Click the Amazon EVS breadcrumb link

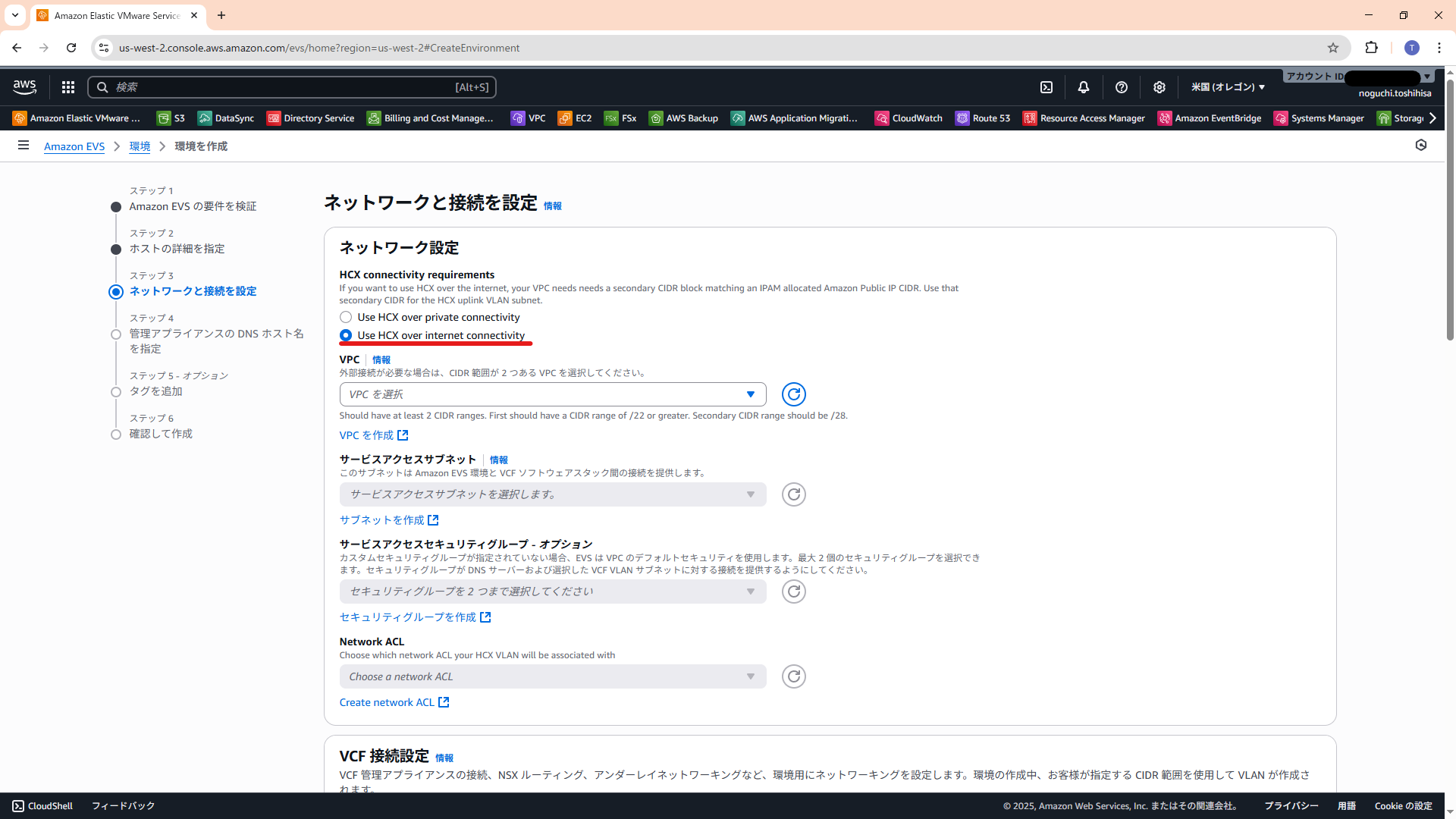(74, 146)
